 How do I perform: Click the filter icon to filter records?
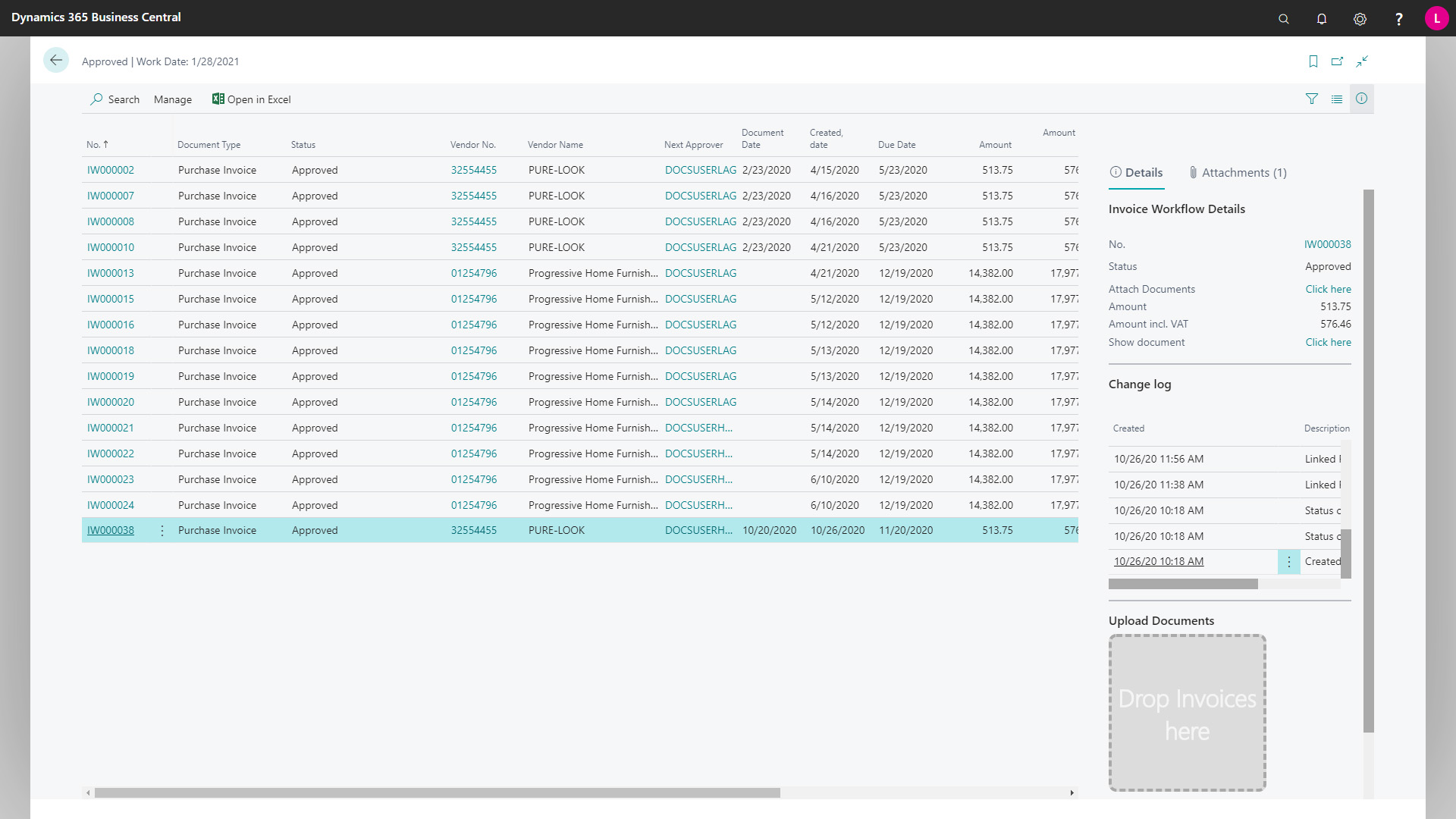(x=1312, y=98)
